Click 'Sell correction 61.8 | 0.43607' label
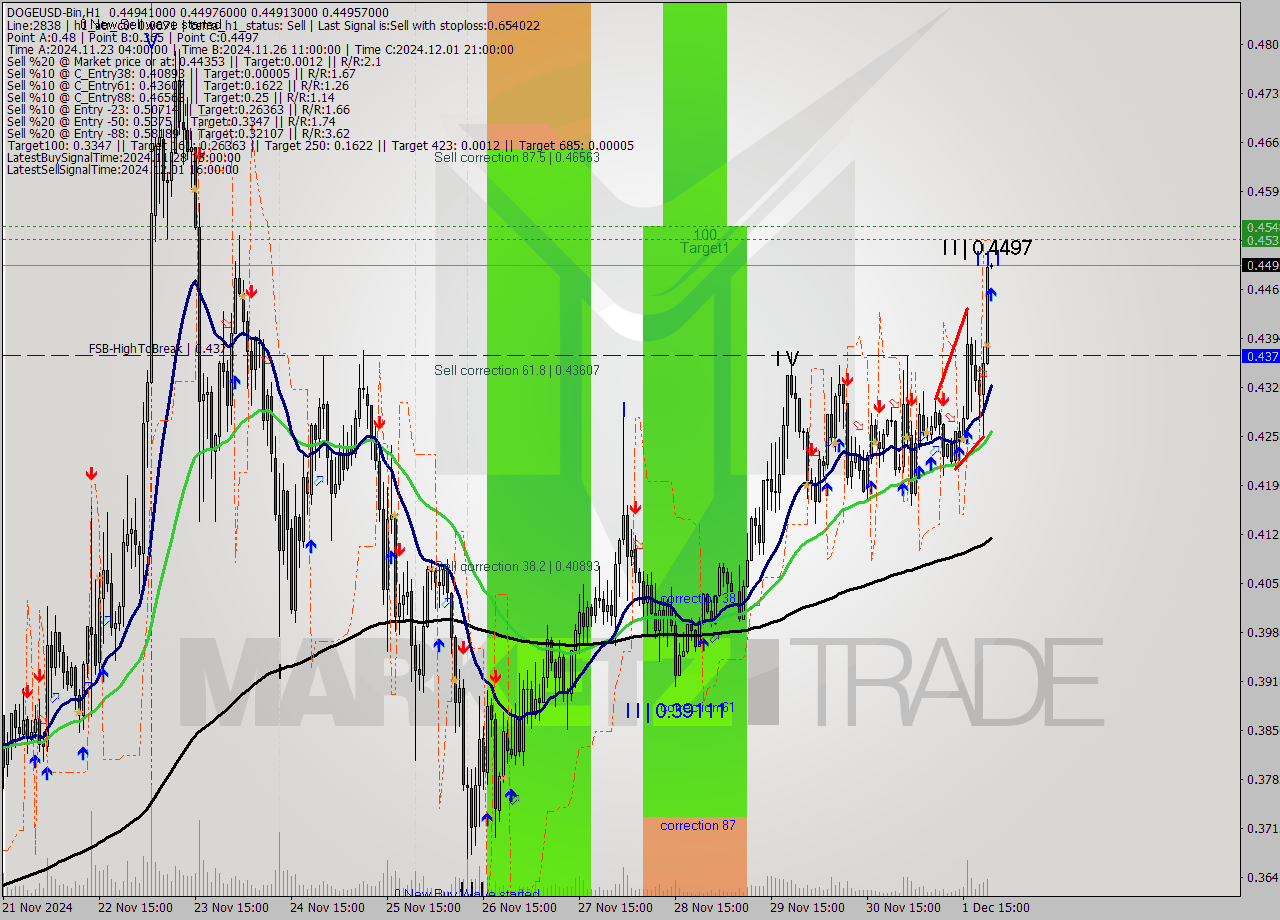Screen dimensions: 1280x920 pyautogui.click(x=517, y=371)
